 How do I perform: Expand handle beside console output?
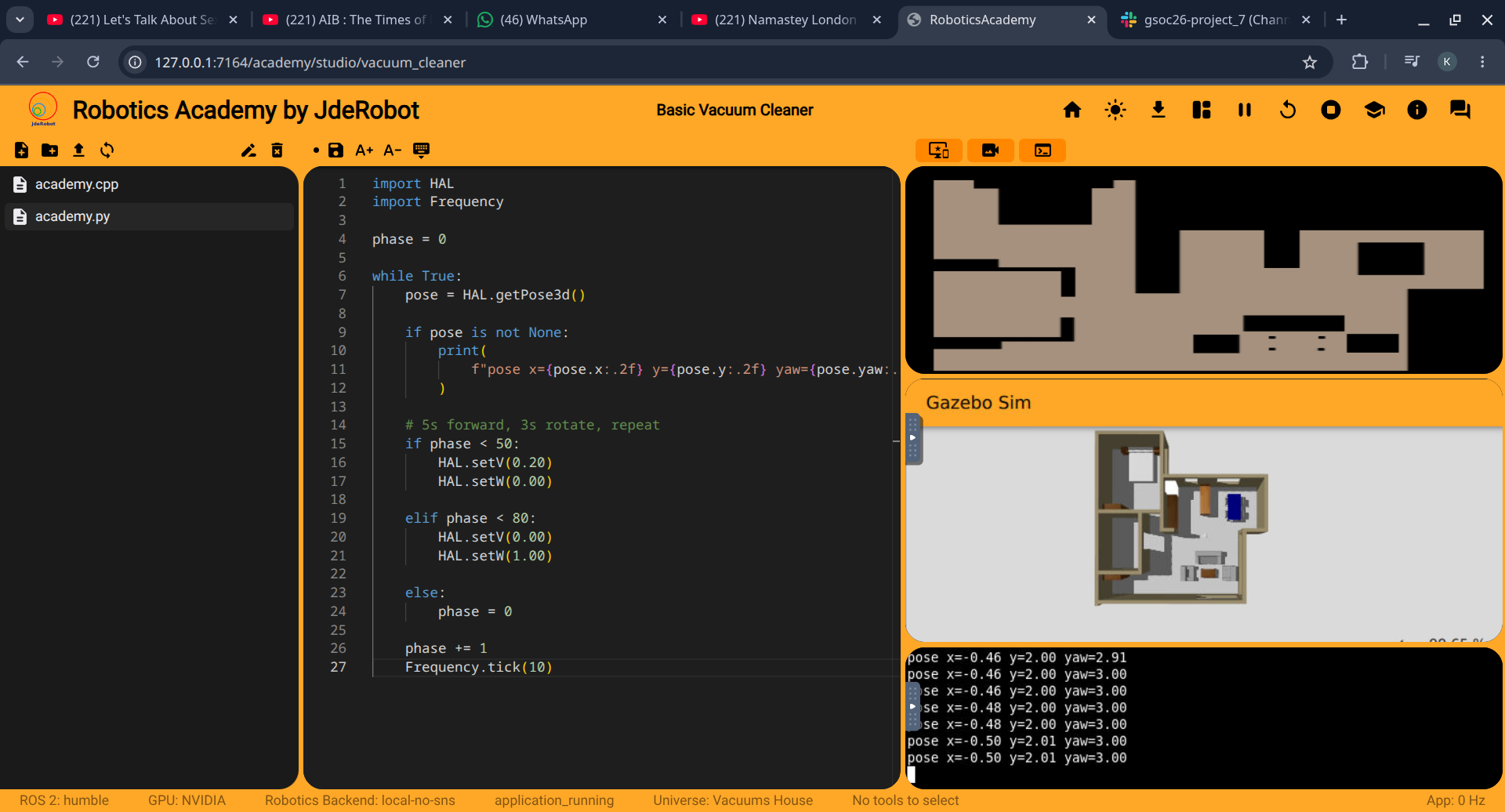913,706
